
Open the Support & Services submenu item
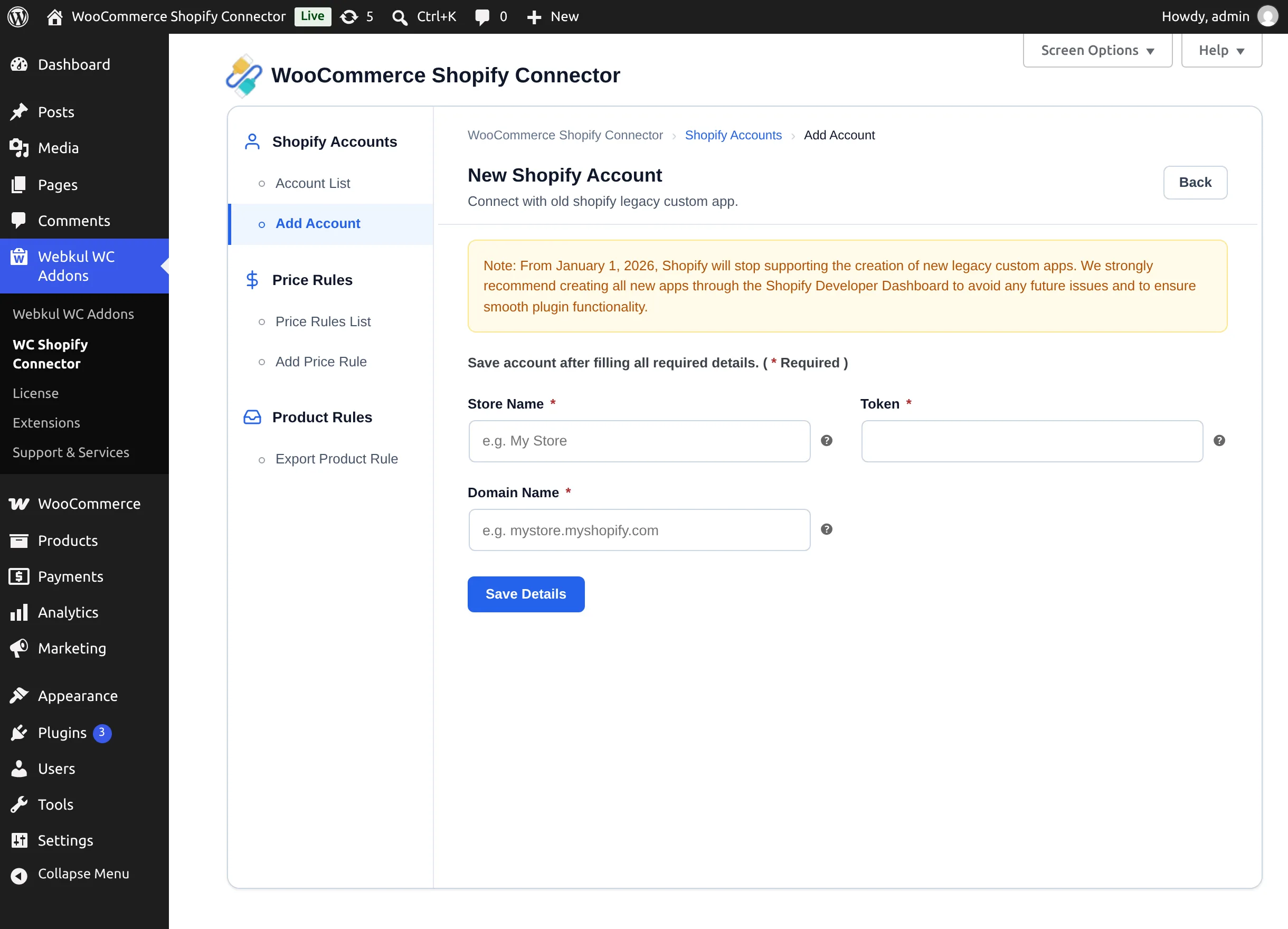click(x=71, y=452)
